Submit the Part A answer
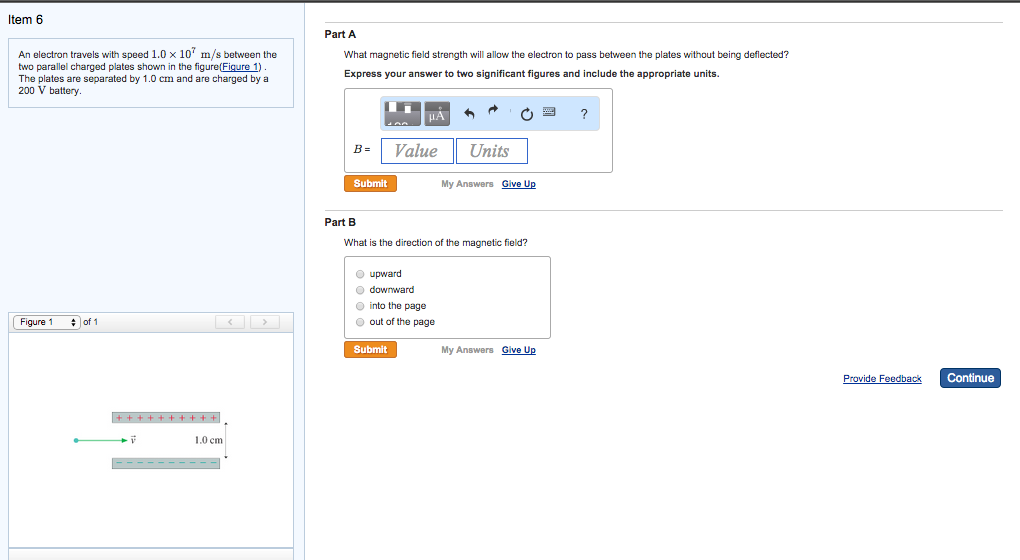This screenshot has width=1020, height=560. pyautogui.click(x=370, y=184)
